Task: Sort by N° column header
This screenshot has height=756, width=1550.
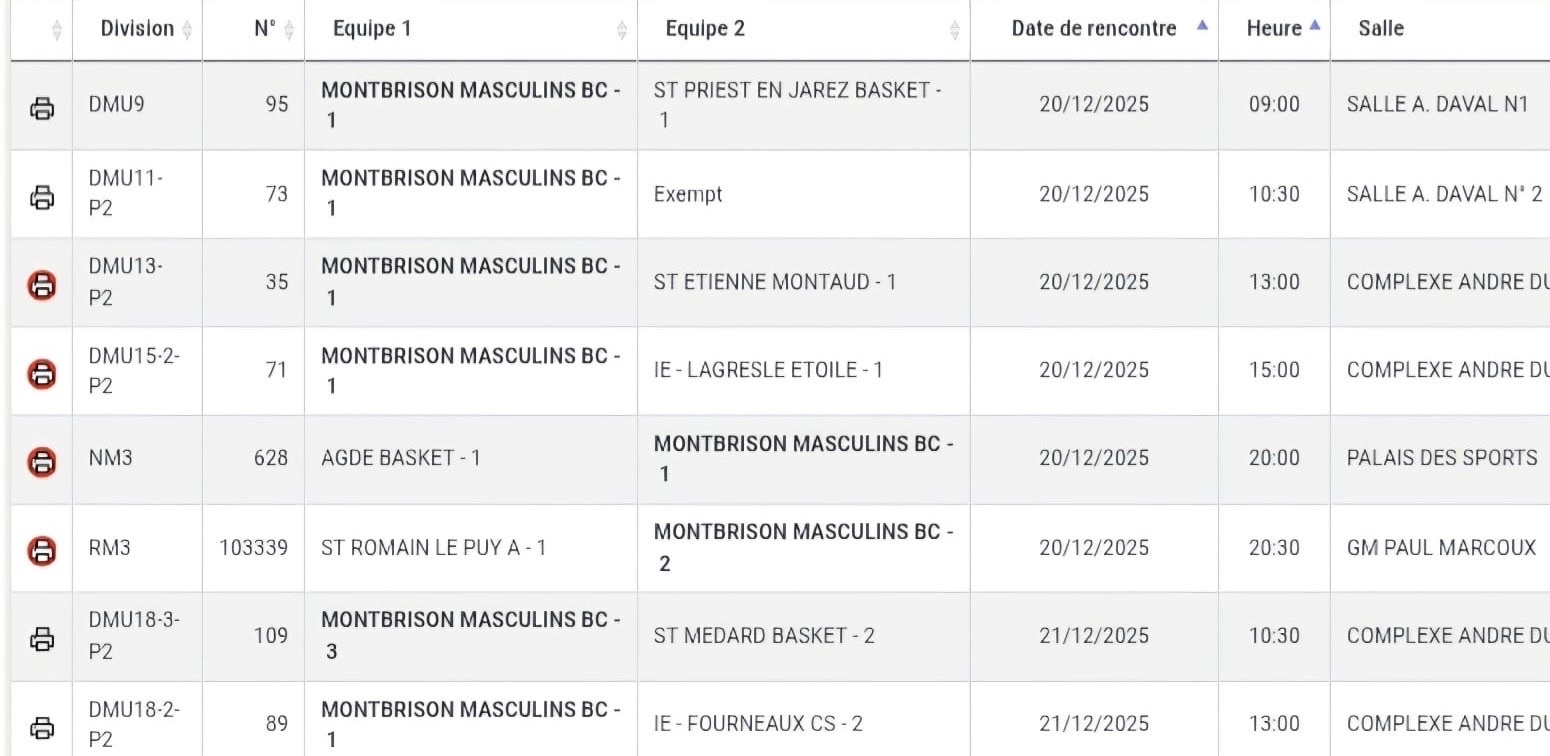Action: coord(264,29)
